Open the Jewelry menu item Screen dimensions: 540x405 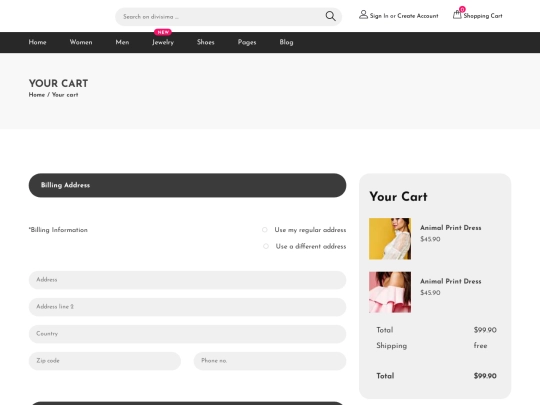tap(163, 42)
